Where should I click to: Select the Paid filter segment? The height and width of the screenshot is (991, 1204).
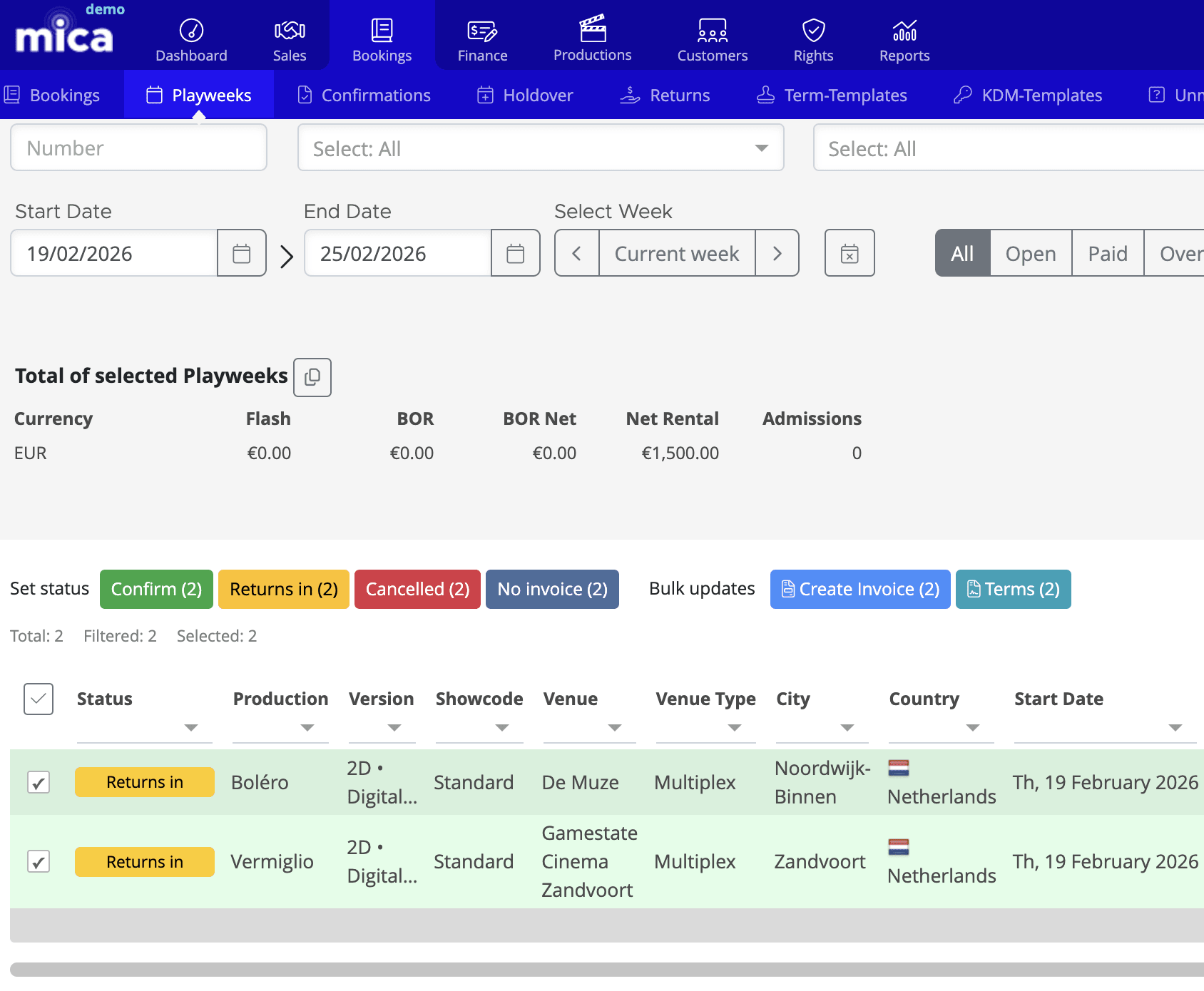pyautogui.click(x=1106, y=252)
